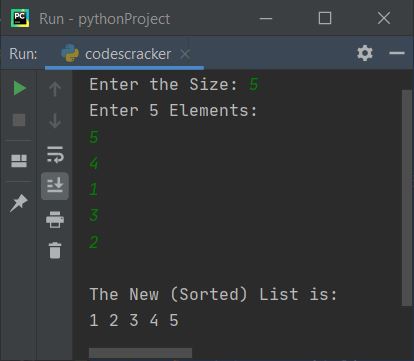
Task: Click the horizontal scrollbar at console bottom
Action: point(140,353)
